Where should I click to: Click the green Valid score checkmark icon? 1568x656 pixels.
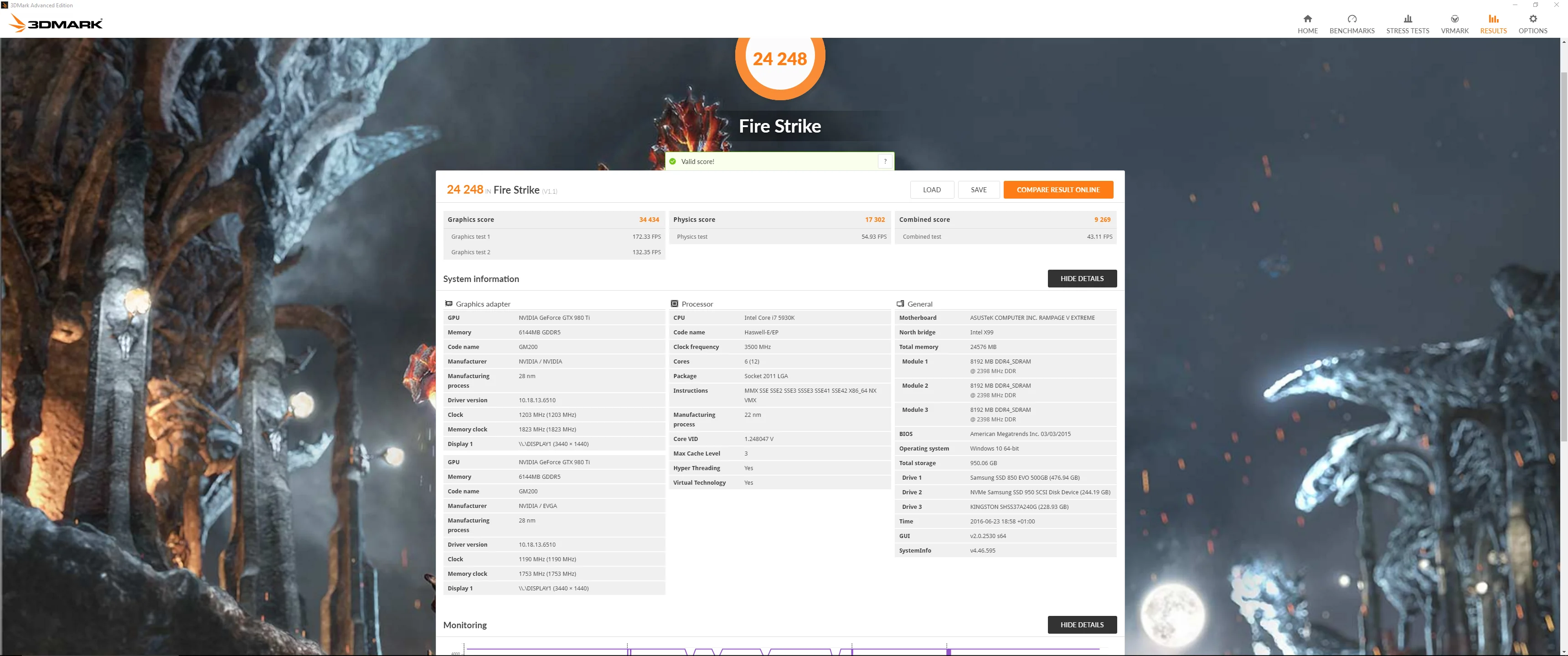tap(673, 161)
